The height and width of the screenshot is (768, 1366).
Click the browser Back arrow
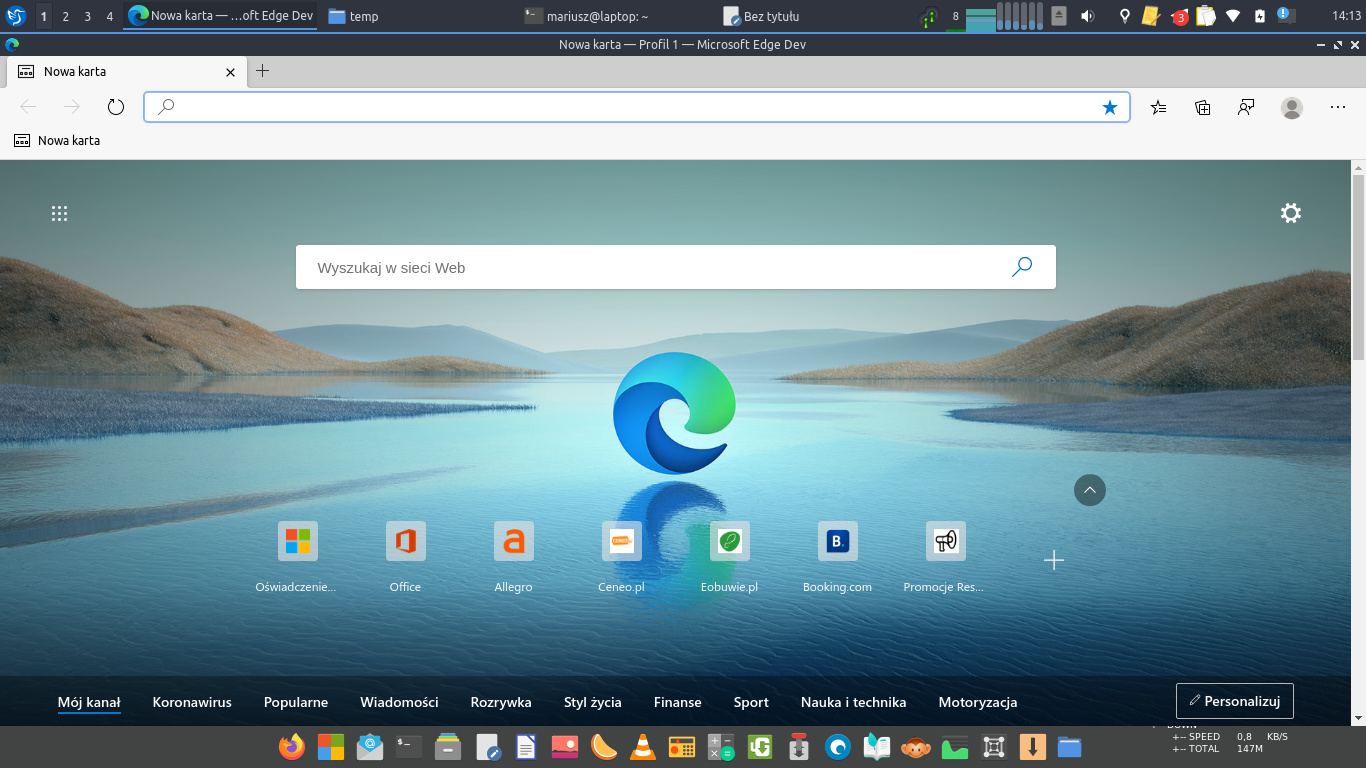click(28, 107)
